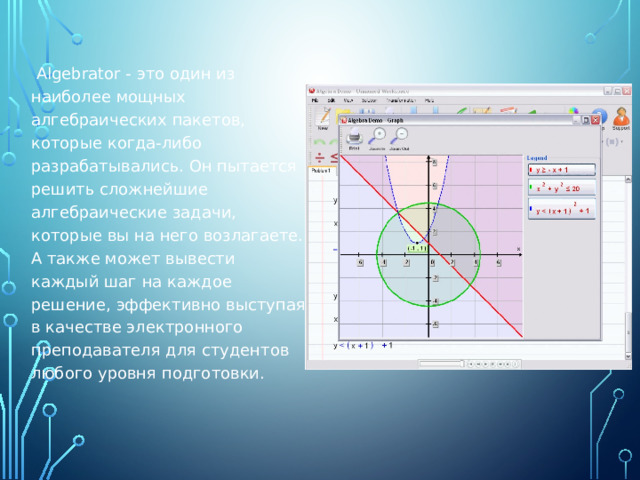Click legend entry y < (x+1)² + 1
The width and height of the screenshot is (640, 480).
tap(562, 209)
